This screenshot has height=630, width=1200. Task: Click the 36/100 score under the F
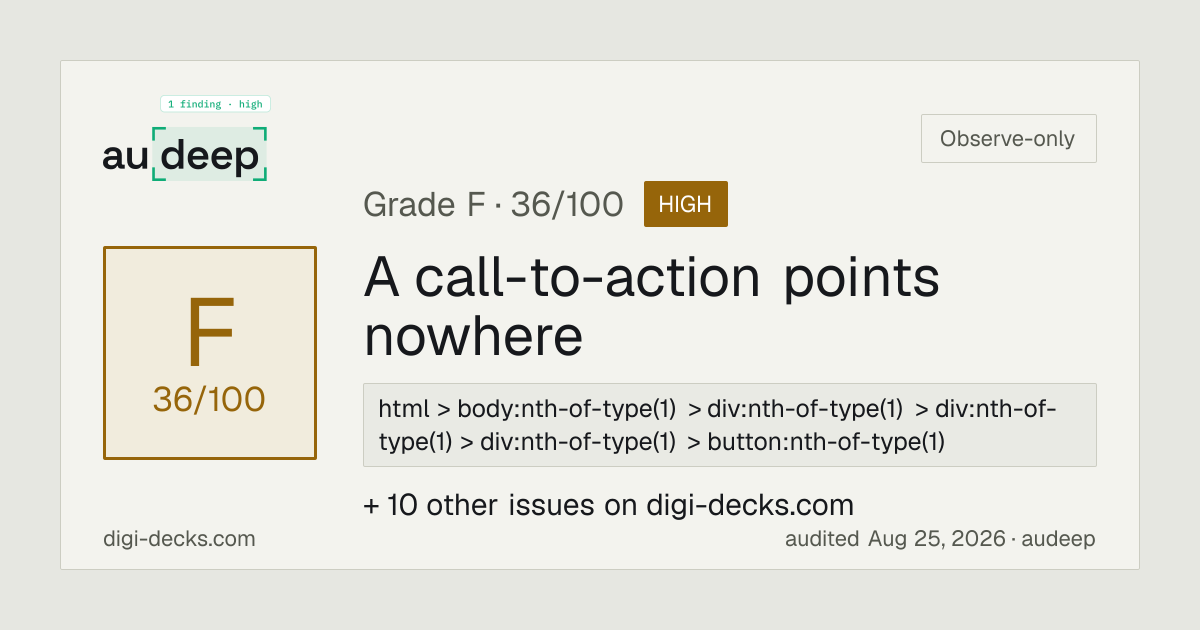209,399
